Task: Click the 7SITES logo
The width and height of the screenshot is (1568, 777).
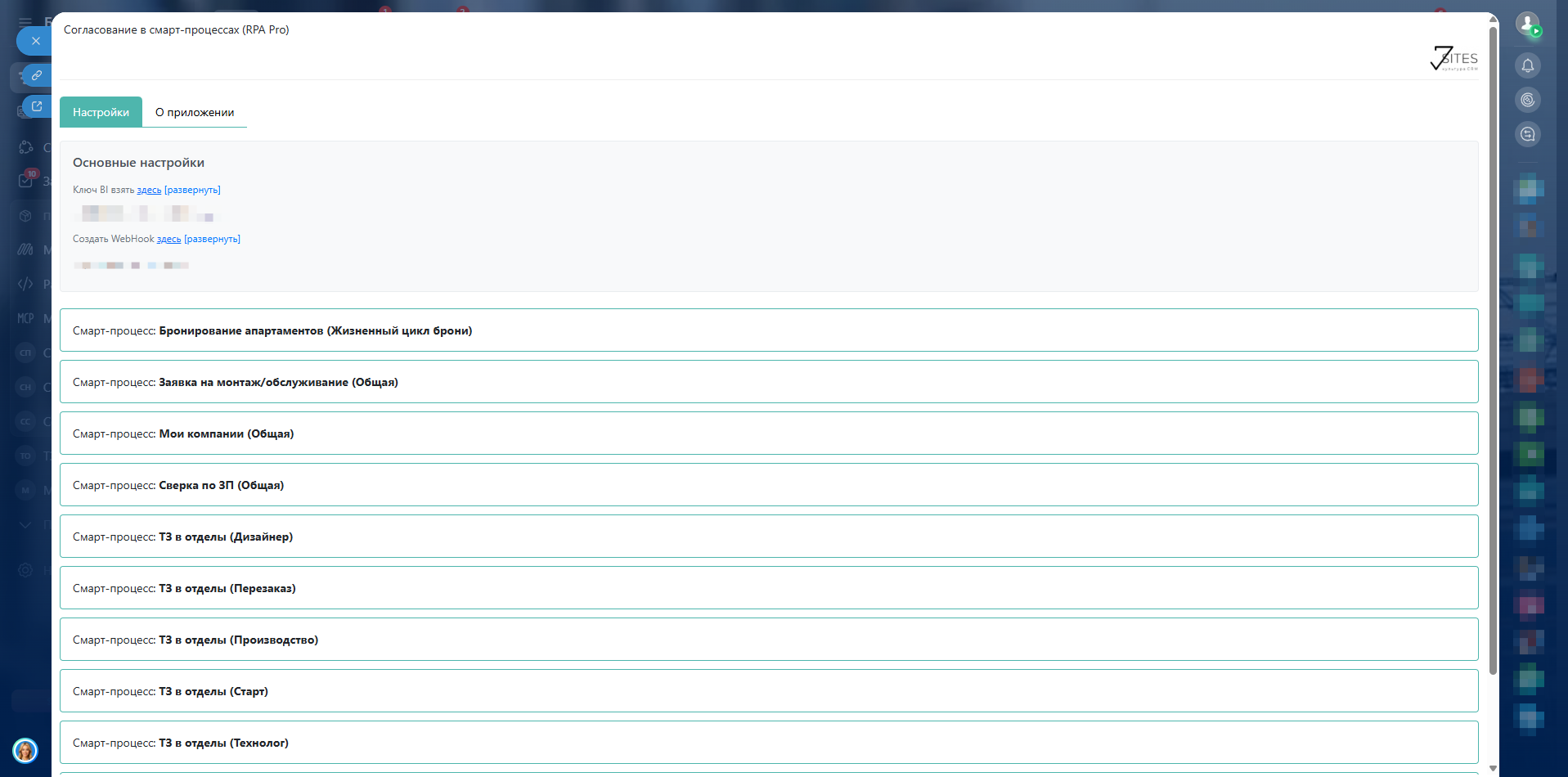Action: click(1453, 58)
